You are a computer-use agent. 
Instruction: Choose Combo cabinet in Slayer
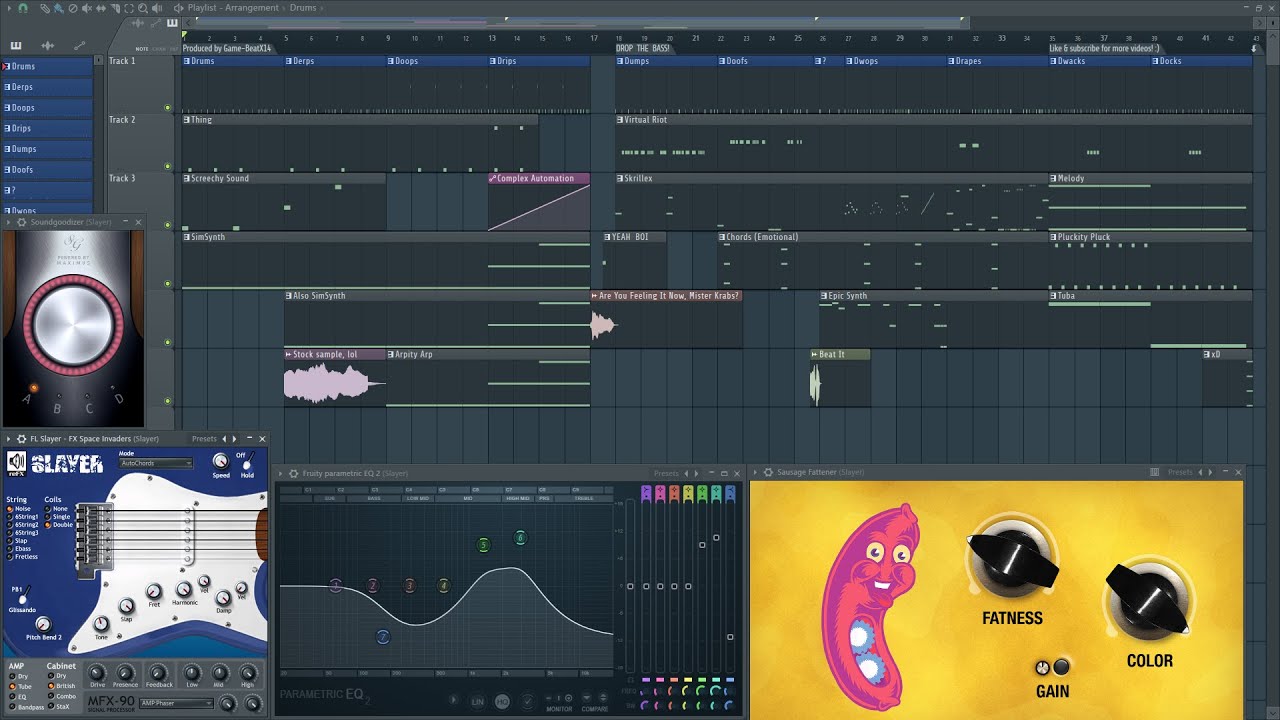pos(62,696)
